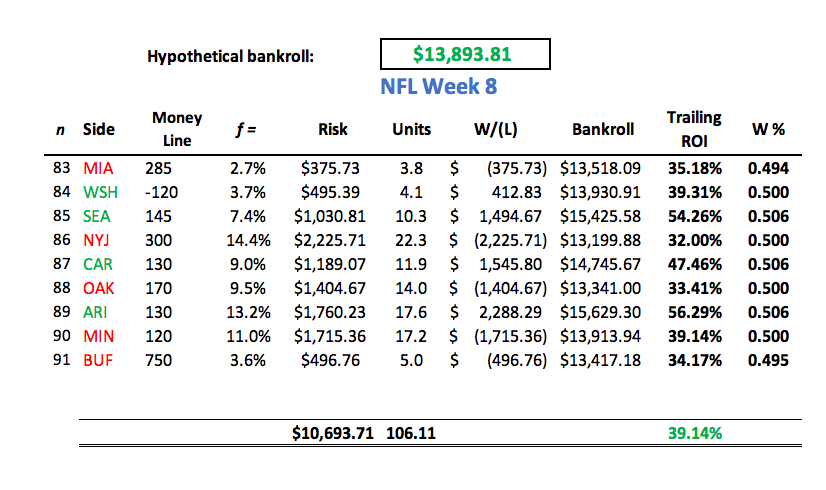Viewport: 826px width, 490px height.
Task: Select W % value 0.494 in row 83
Action: coord(768,169)
